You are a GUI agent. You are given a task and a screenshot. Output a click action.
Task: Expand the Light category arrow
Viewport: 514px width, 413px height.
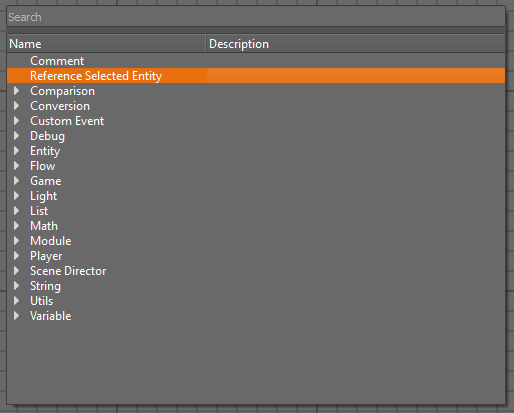tap(16, 196)
